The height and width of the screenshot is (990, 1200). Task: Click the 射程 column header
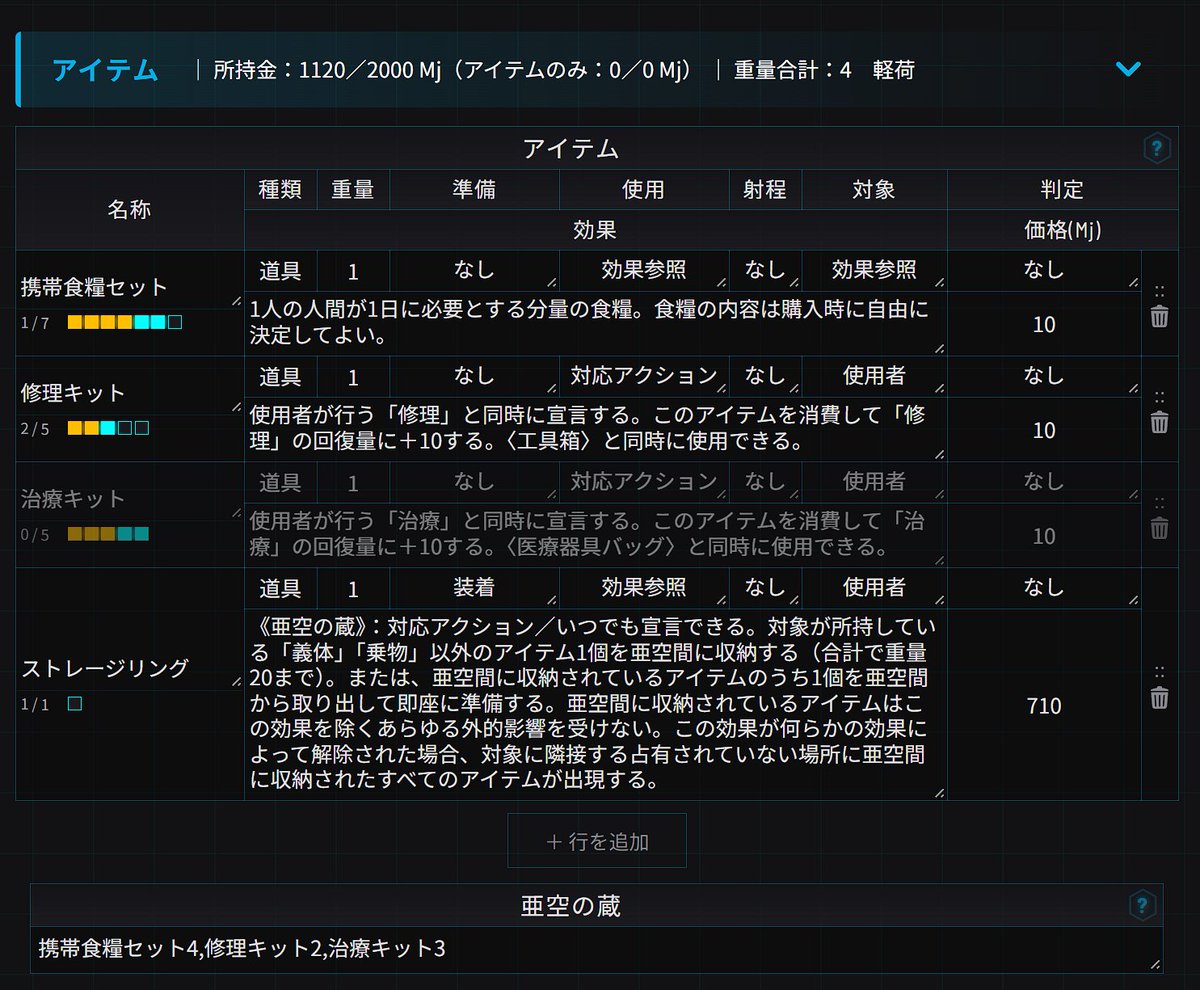click(765, 190)
